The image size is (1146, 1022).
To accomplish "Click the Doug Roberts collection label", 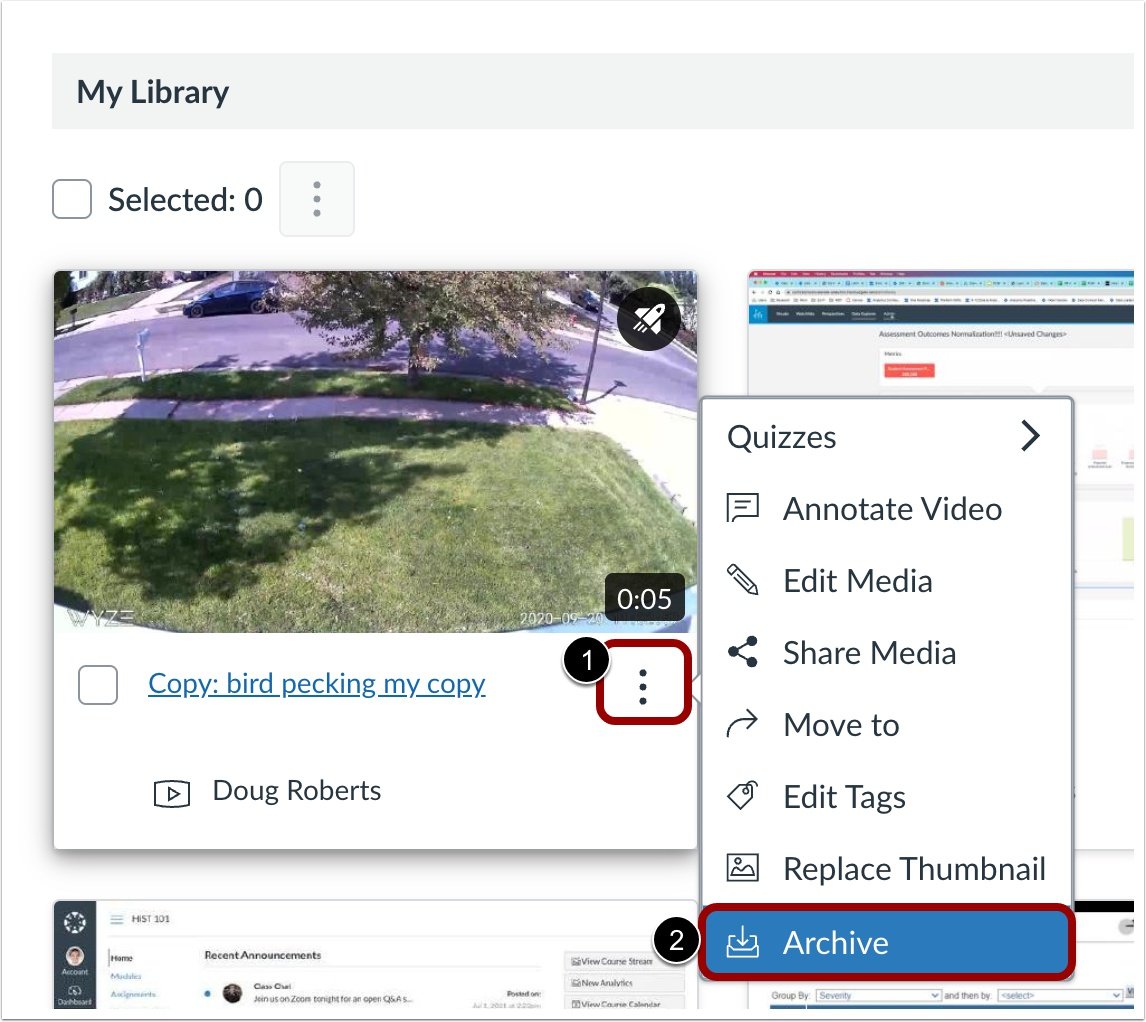I will pyautogui.click(x=296, y=791).
